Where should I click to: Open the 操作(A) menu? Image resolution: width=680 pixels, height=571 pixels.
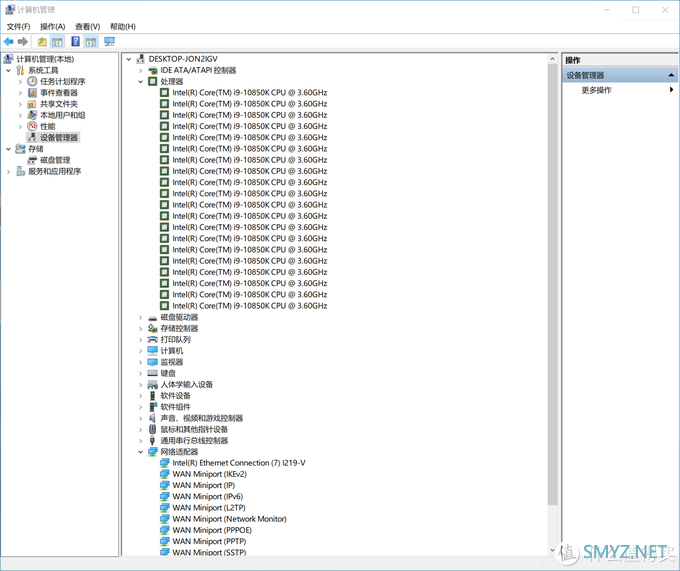tap(52, 26)
